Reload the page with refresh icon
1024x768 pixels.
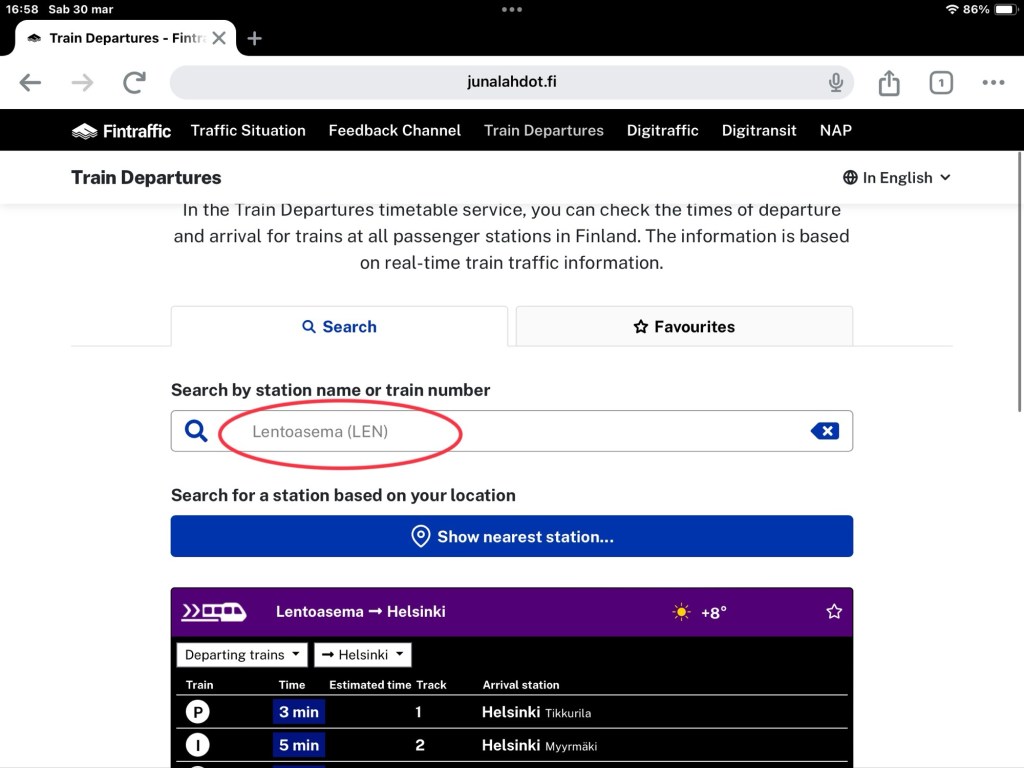134,83
